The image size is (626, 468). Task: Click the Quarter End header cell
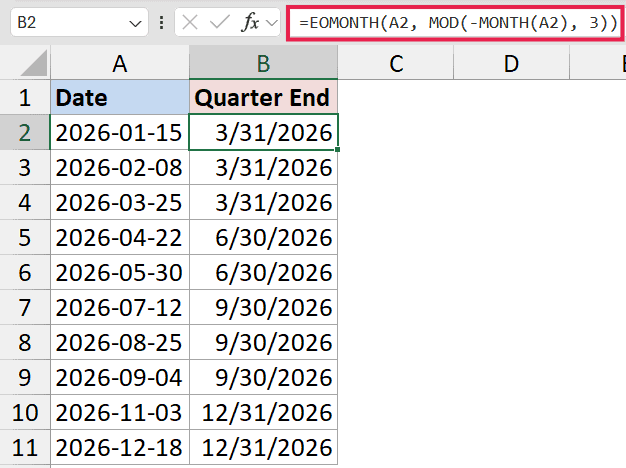263,97
